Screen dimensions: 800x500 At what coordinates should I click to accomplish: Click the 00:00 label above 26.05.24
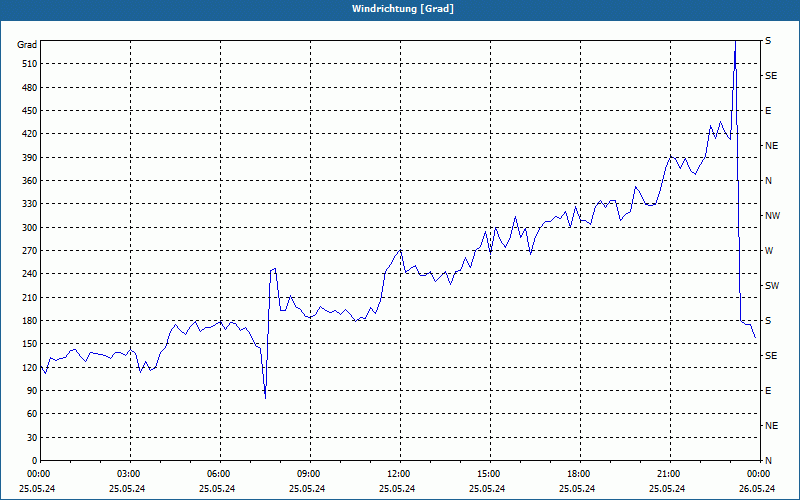759,474
